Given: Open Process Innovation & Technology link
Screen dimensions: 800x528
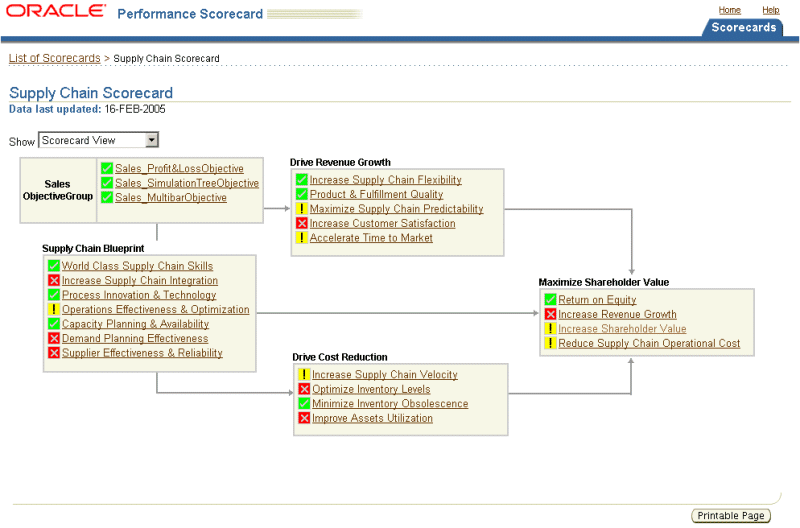Looking at the screenshot, I should [x=139, y=295].
